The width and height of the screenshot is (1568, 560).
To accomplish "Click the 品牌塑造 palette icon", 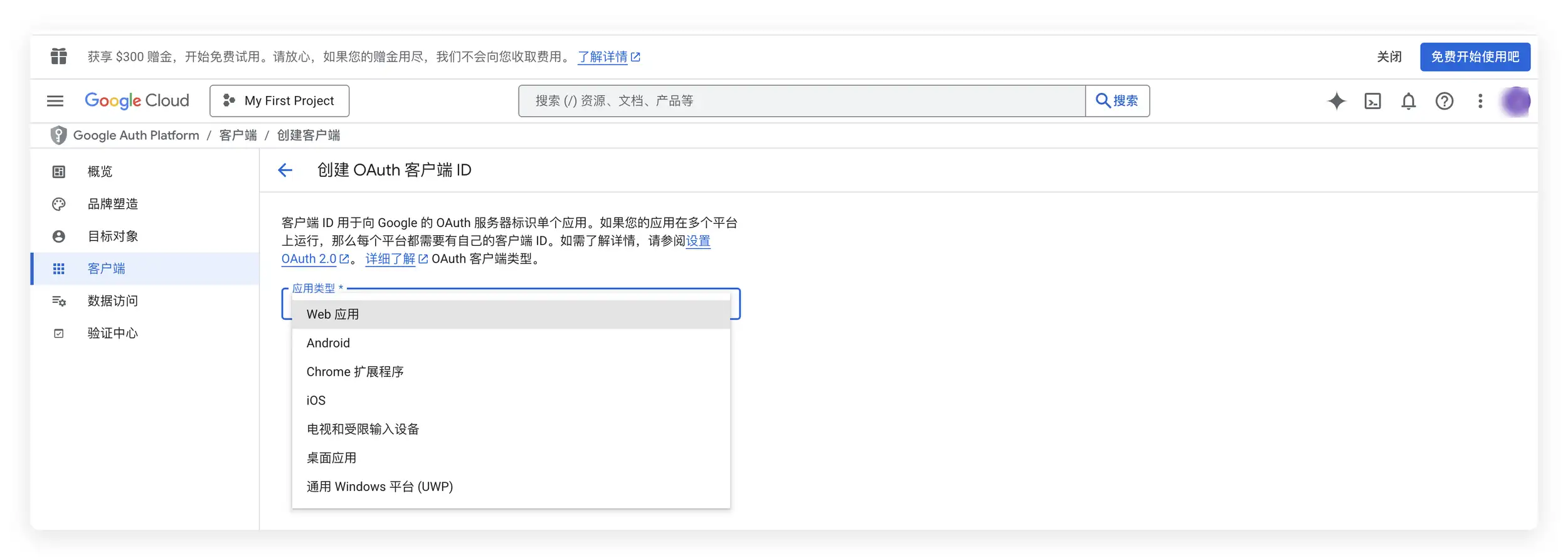I will click(x=59, y=204).
